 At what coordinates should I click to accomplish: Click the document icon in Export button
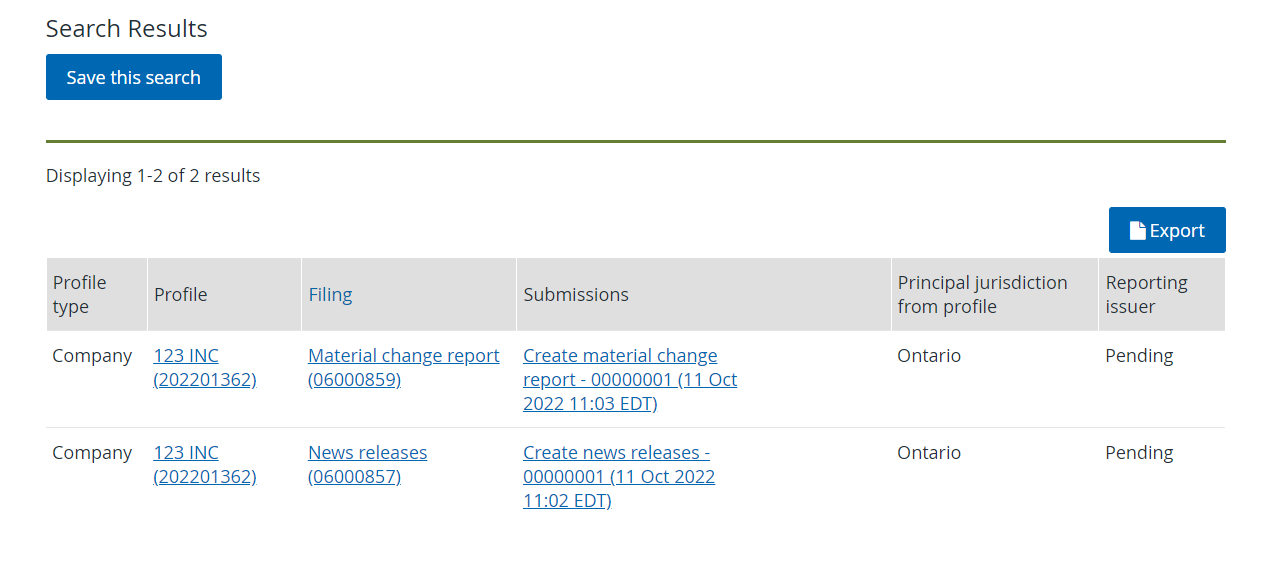pos(1137,231)
